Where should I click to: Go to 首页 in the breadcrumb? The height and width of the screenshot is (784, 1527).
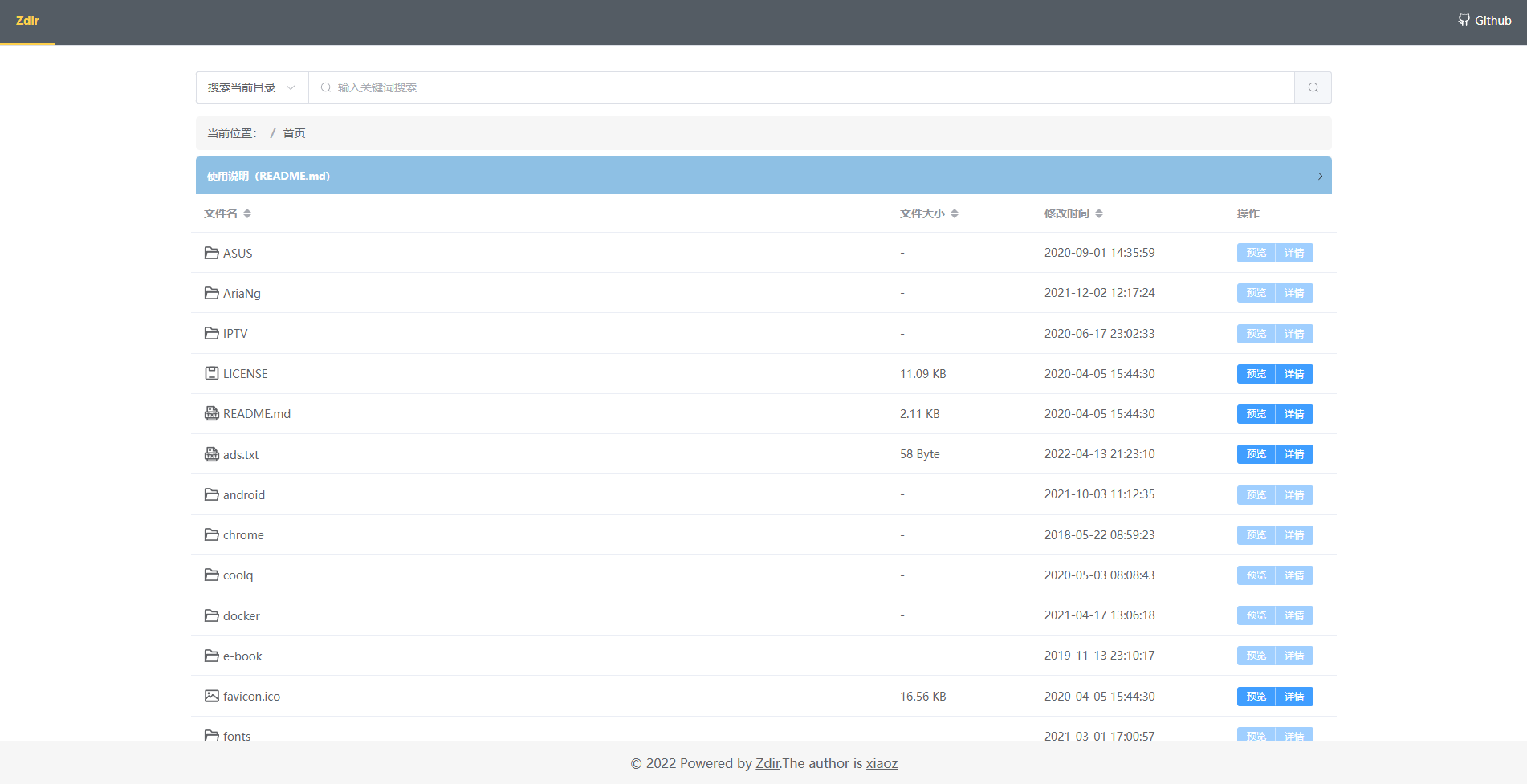294,133
